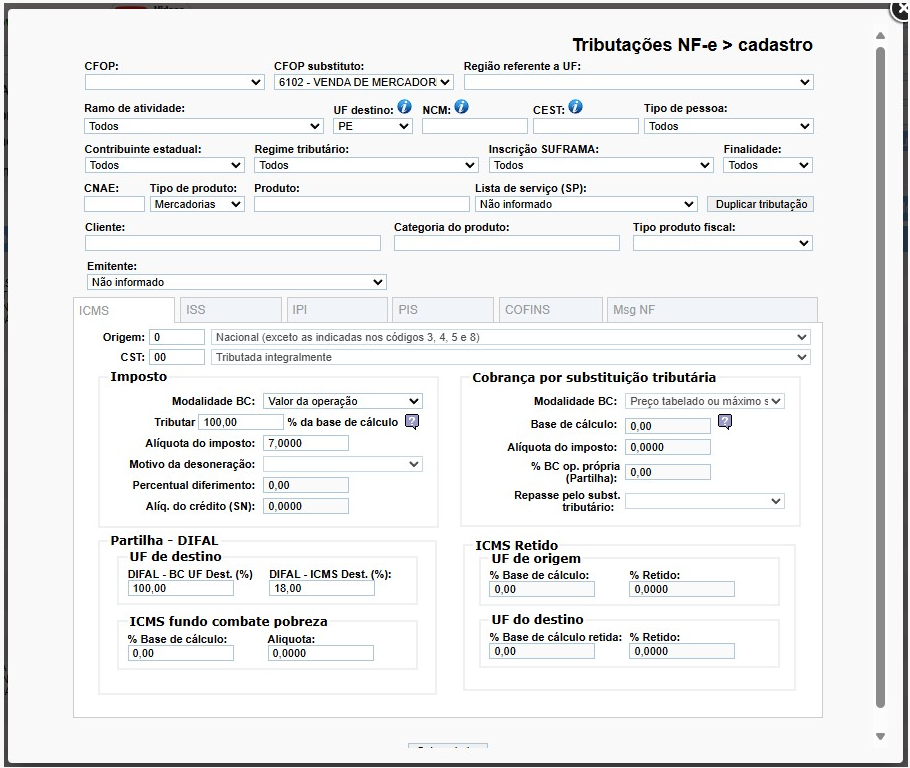Focus the CST code field
The image size is (910, 768).
pos(177,357)
